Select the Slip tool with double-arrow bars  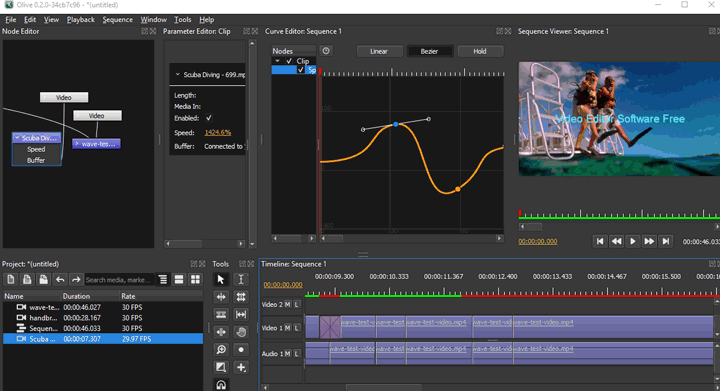(x=241, y=314)
